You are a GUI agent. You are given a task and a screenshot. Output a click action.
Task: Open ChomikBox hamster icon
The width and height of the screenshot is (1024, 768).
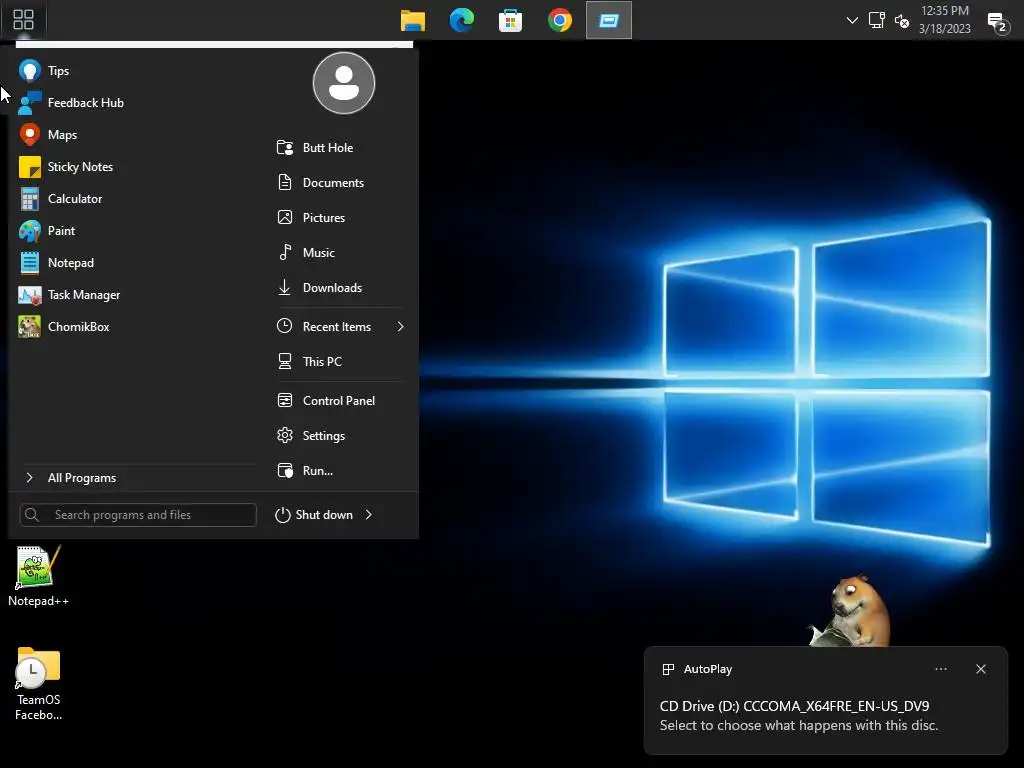[x=29, y=327]
